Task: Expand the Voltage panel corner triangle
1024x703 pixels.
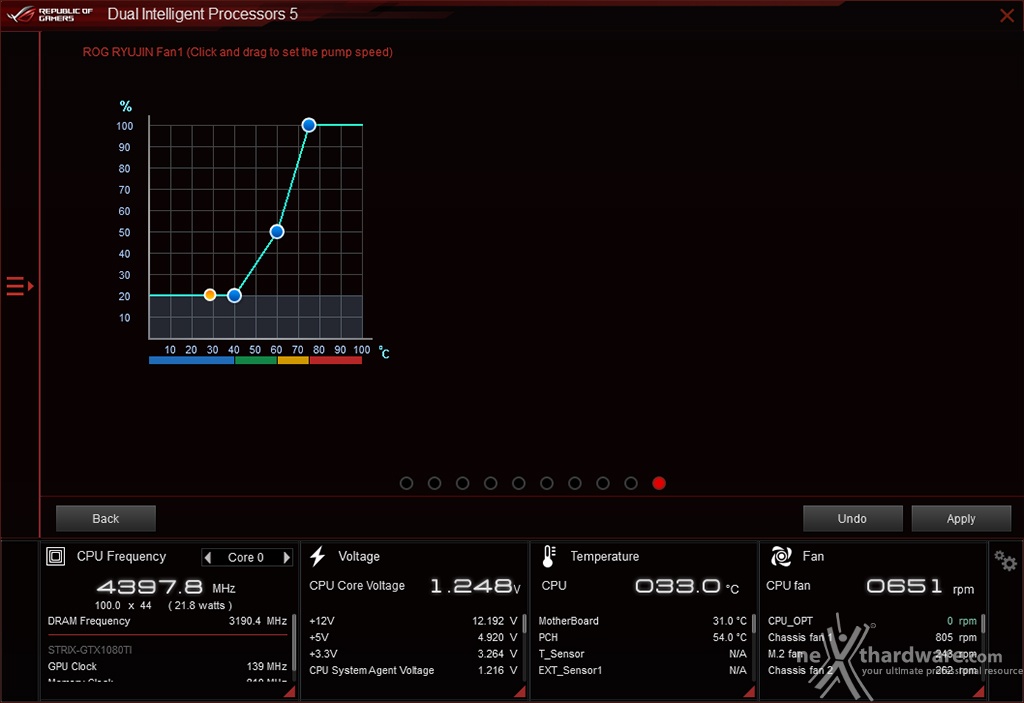Action: pyautogui.click(x=519, y=691)
